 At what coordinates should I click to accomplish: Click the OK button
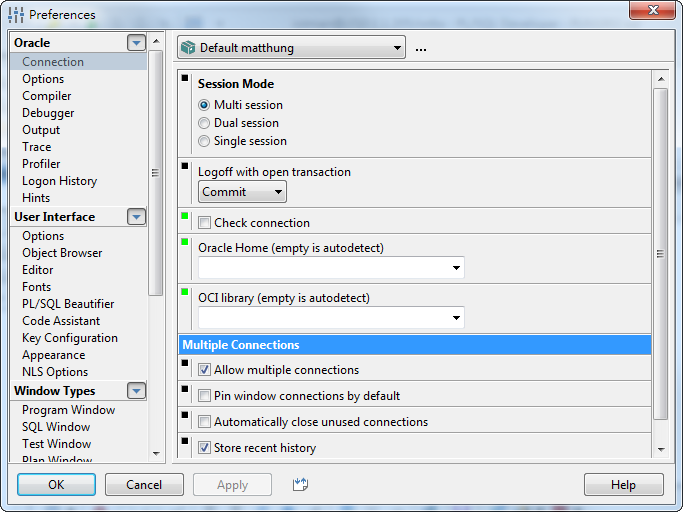[x=56, y=485]
